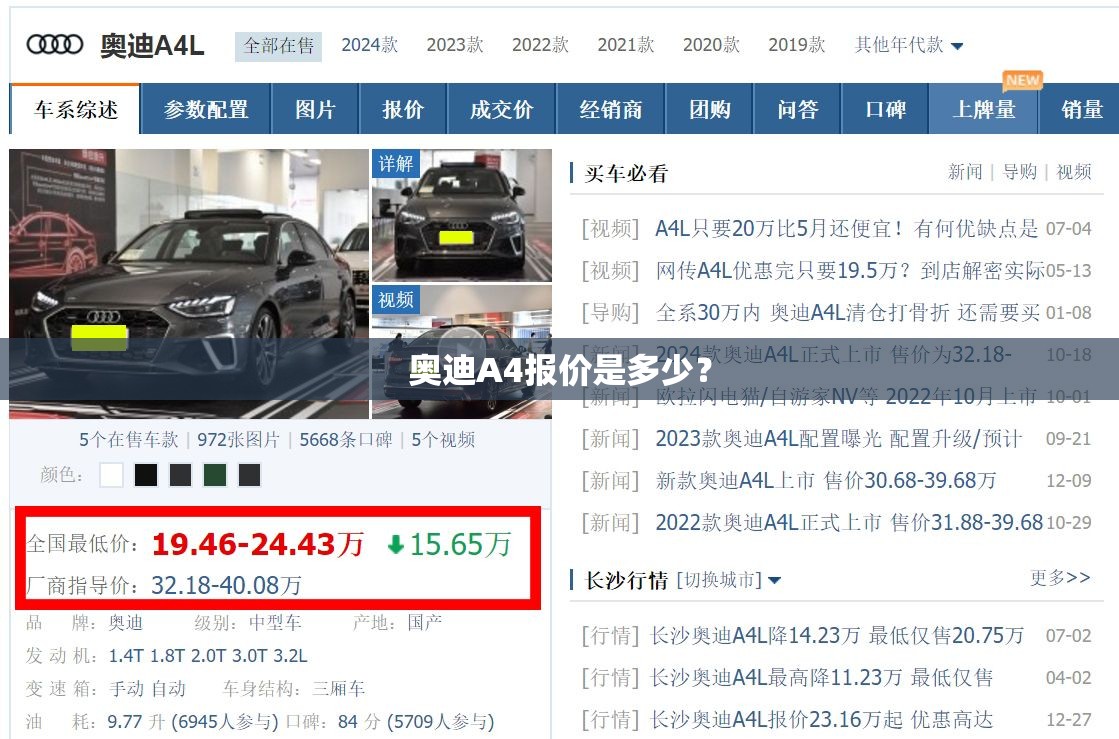Viewport: 1119px width, 739px height.
Task: Open article A4L只要20万比5月还便宜
Action: [847, 229]
